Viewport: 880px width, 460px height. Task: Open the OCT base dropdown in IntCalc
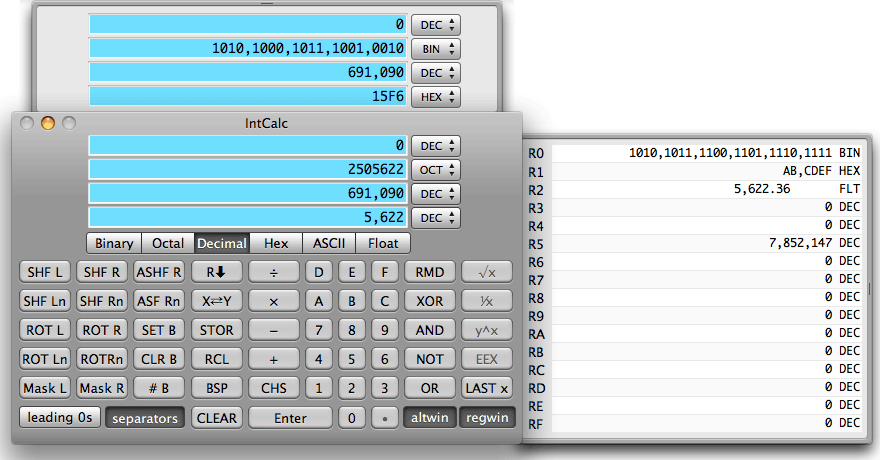pyautogui.click(x=436, y=170)
